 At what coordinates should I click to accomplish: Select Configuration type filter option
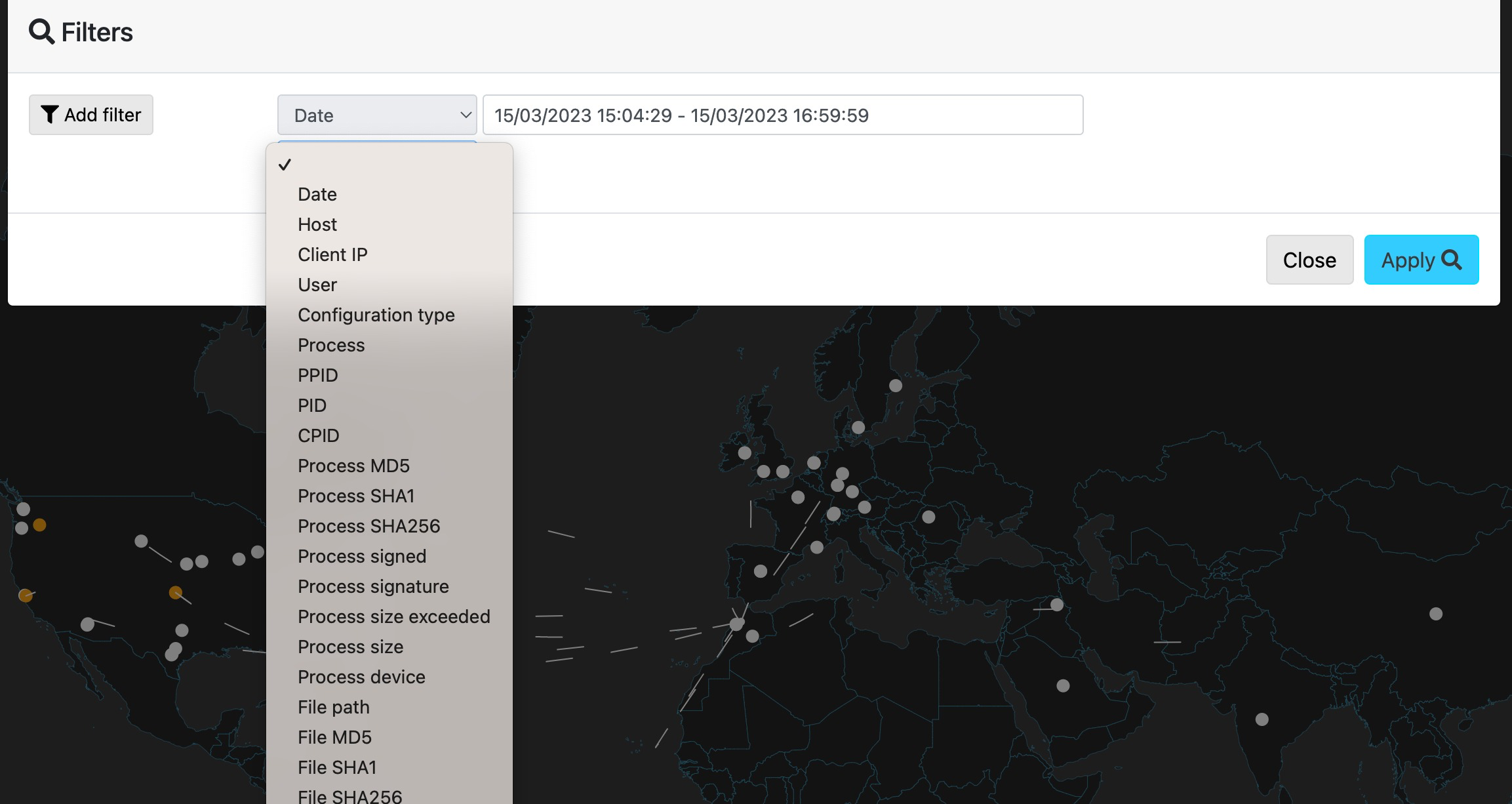(376, 315)
